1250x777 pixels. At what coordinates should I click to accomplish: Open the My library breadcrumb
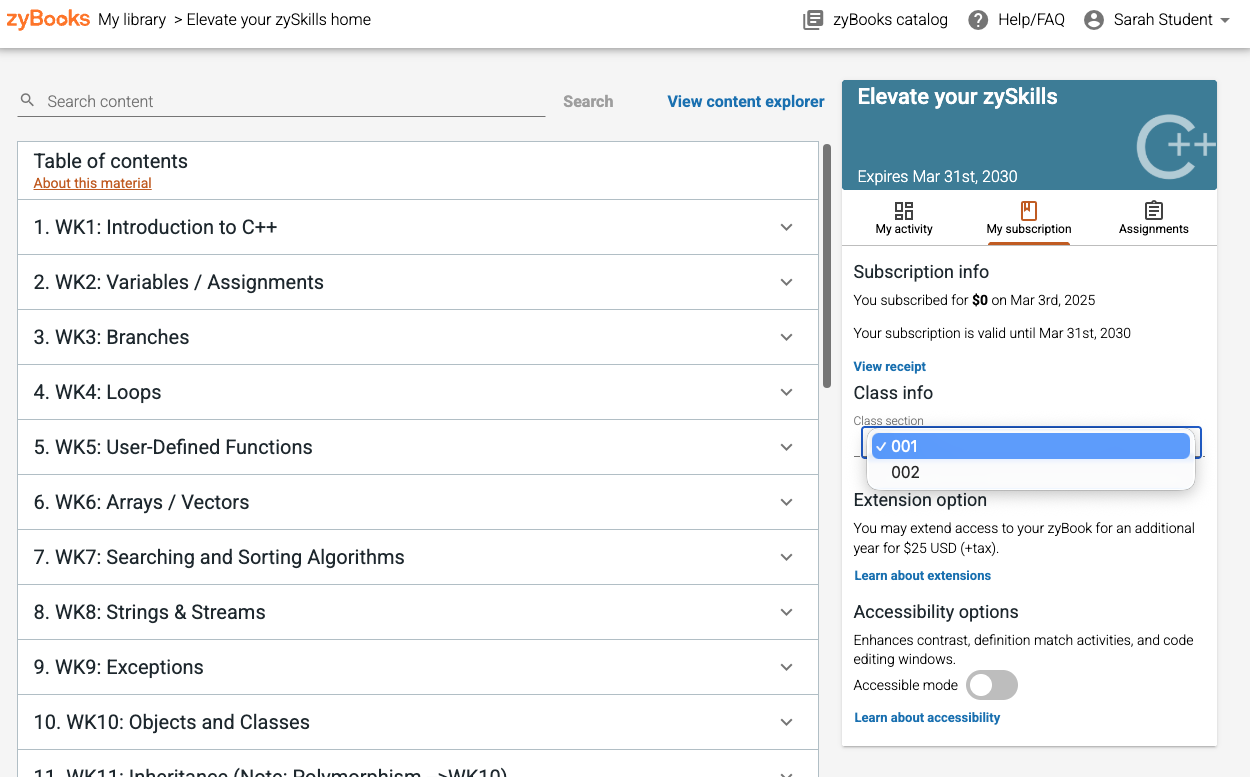click(132, 20)
